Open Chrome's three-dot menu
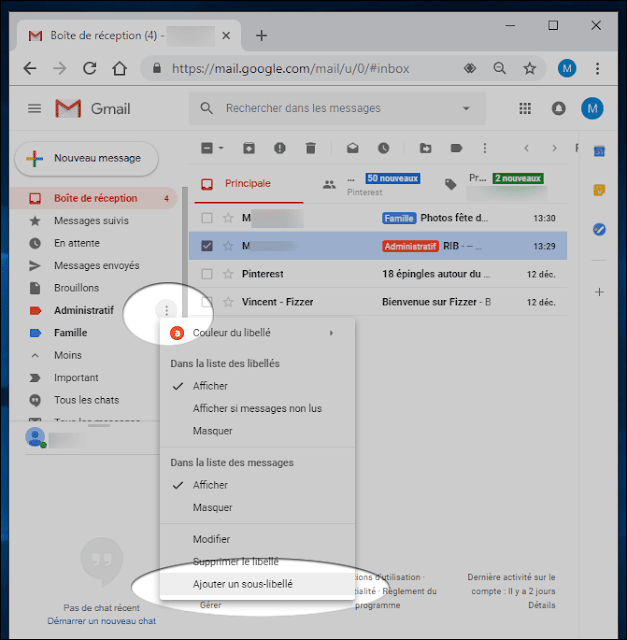The width and height of the screenshot is (627, 640). tap(597, 68)
